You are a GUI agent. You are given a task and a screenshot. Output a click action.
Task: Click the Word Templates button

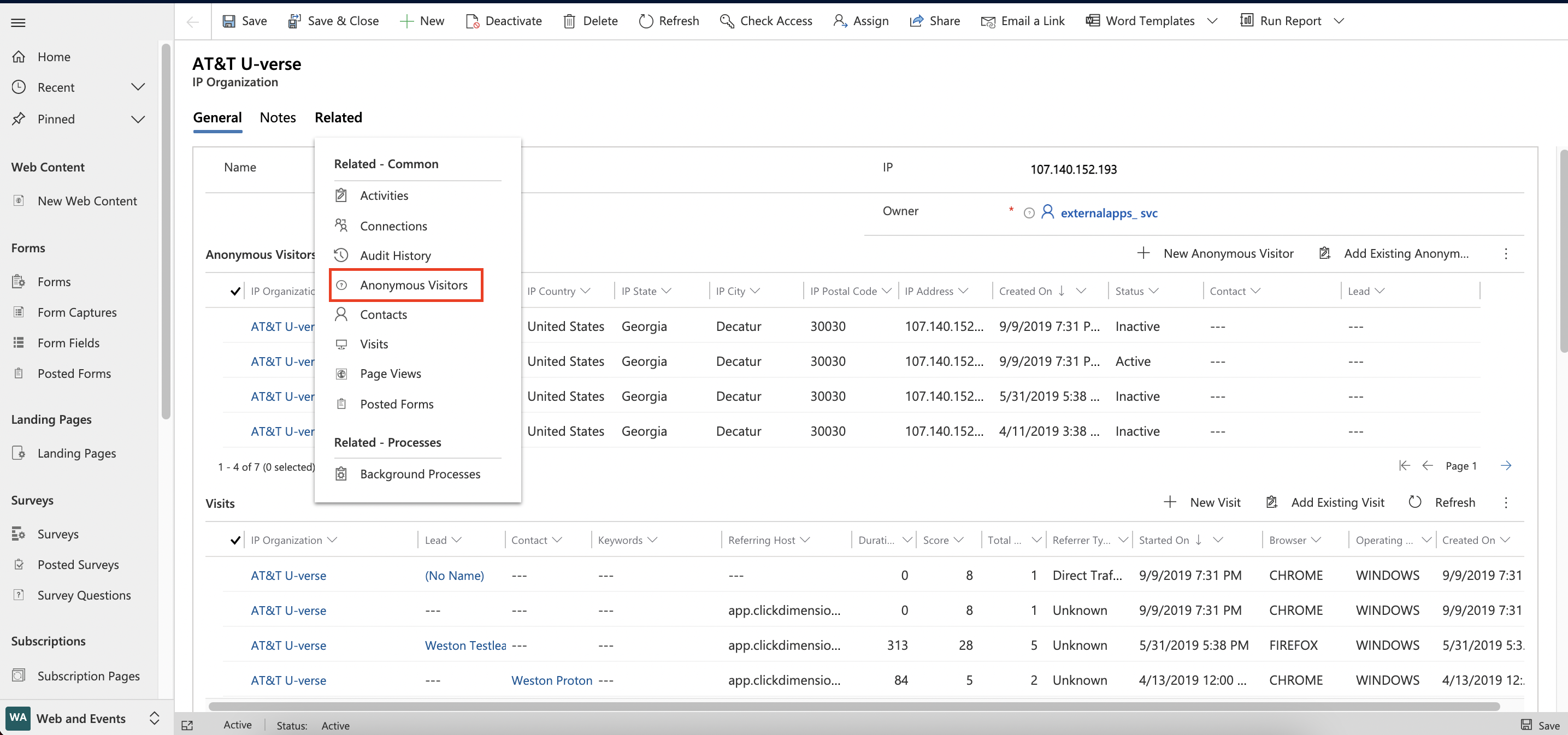(1140, 21)
